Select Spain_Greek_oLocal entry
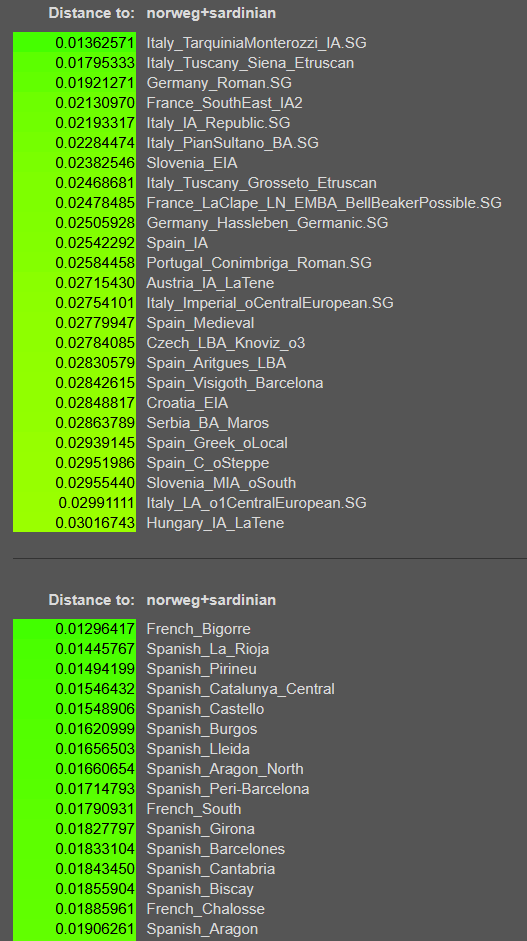This screenshot has width=527, height=941. [x=217, y=443]
